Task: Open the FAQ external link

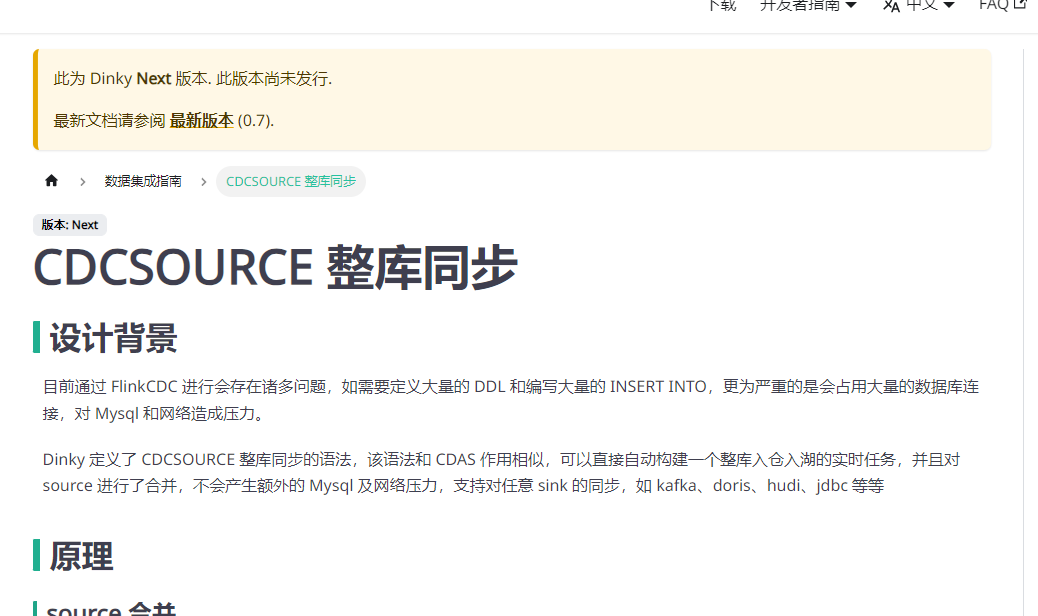Action: [x=1002, y=5]
